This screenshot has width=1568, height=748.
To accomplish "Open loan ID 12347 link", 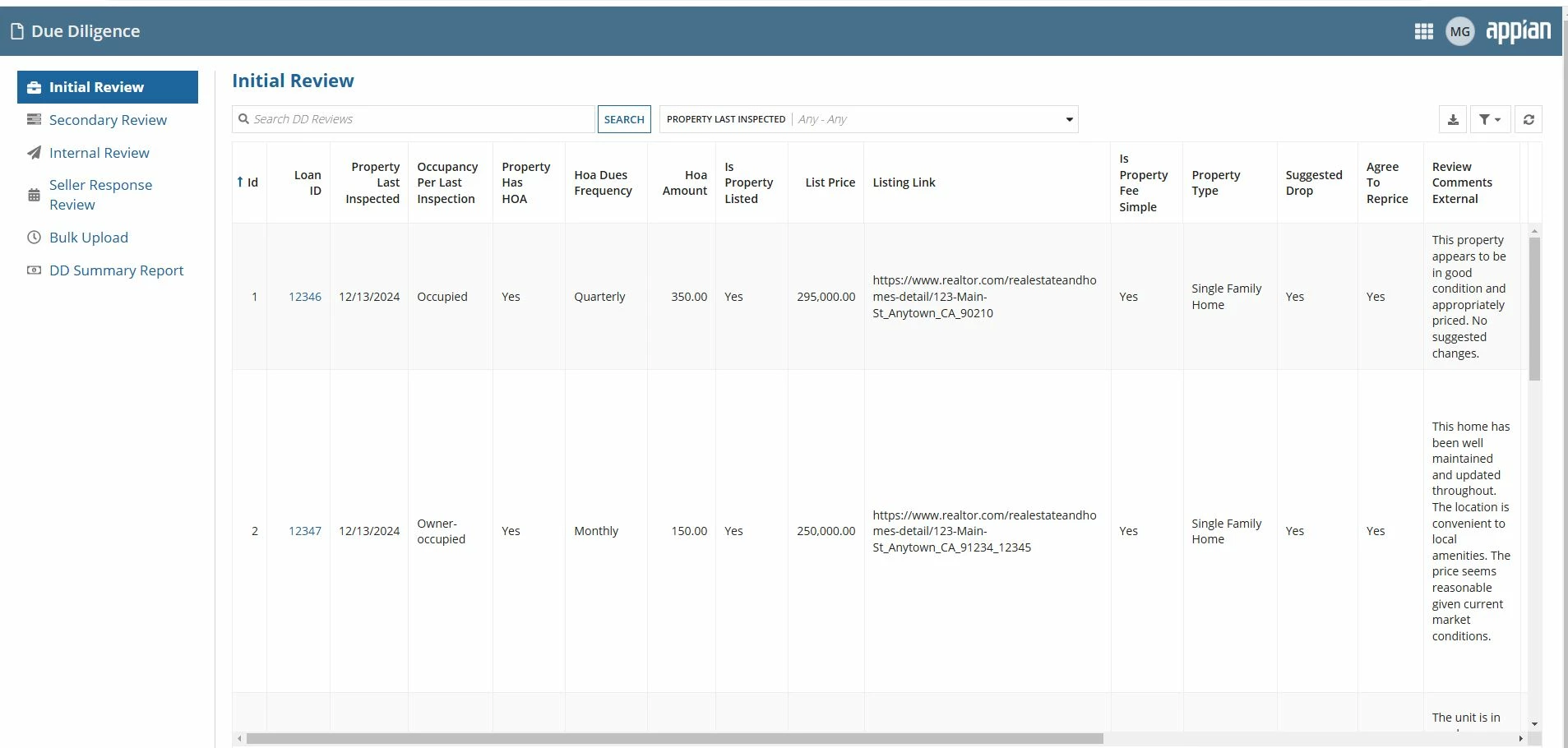I will click(x=305, y=531).
